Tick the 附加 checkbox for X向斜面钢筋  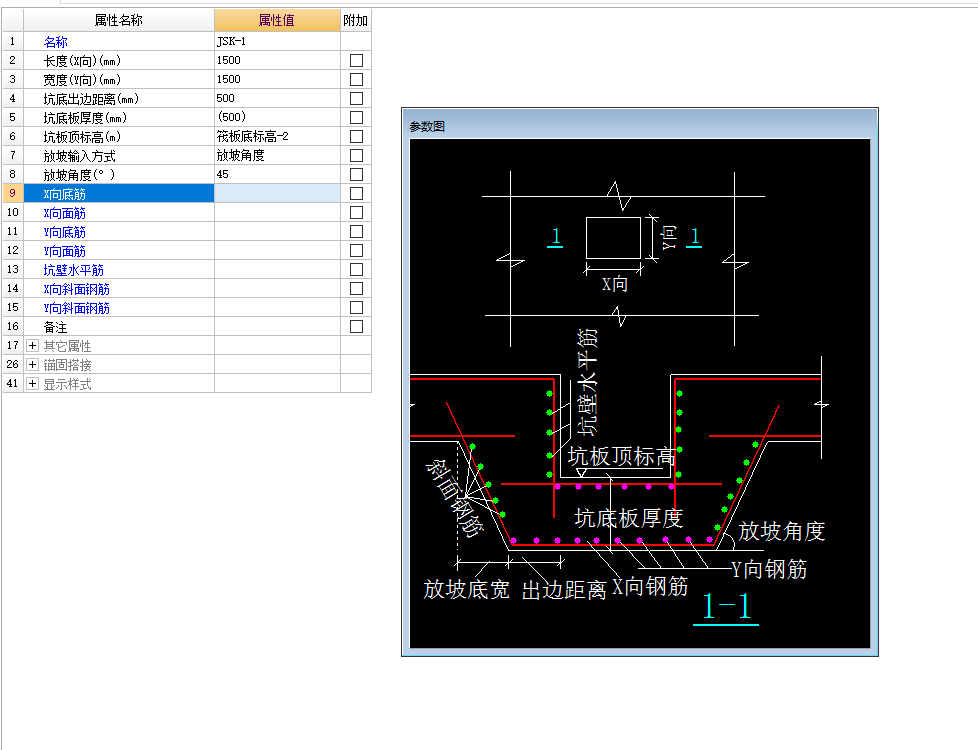pos(356,288)
